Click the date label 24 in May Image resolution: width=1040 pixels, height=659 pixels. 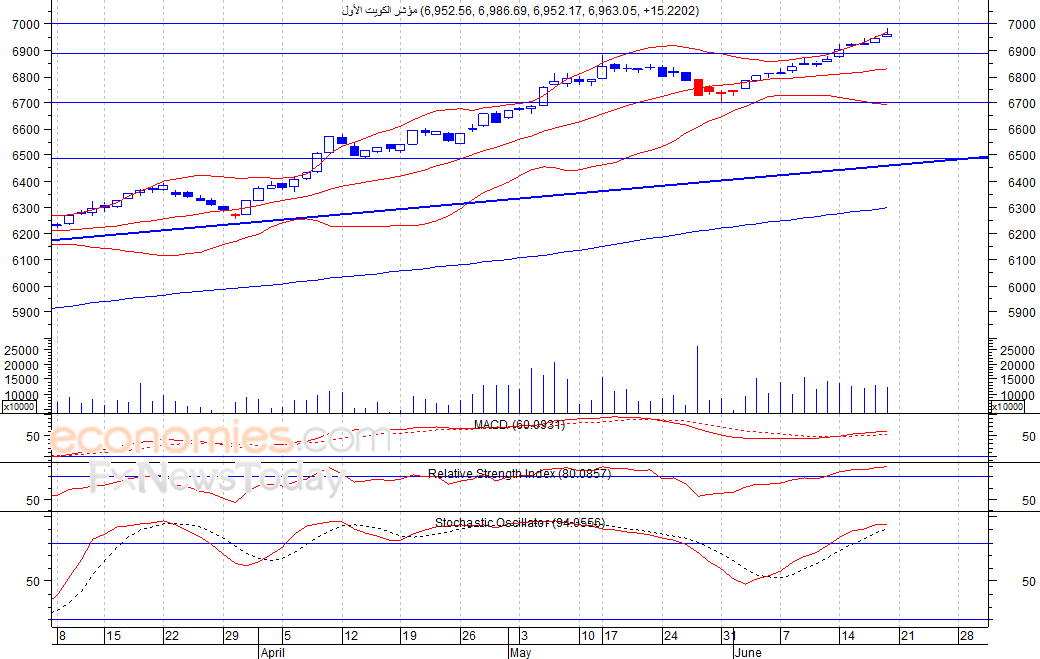click(x=671, y=636)
